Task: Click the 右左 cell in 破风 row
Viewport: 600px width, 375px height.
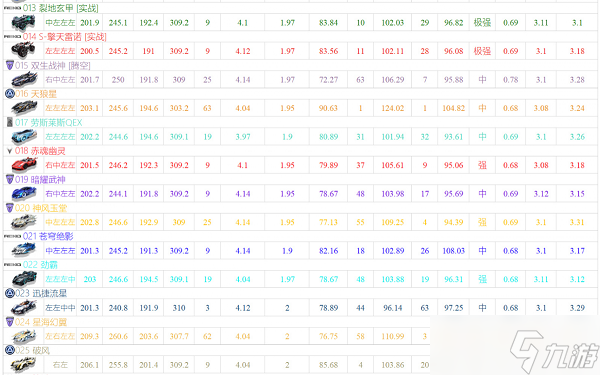Action: pos(60,365)
